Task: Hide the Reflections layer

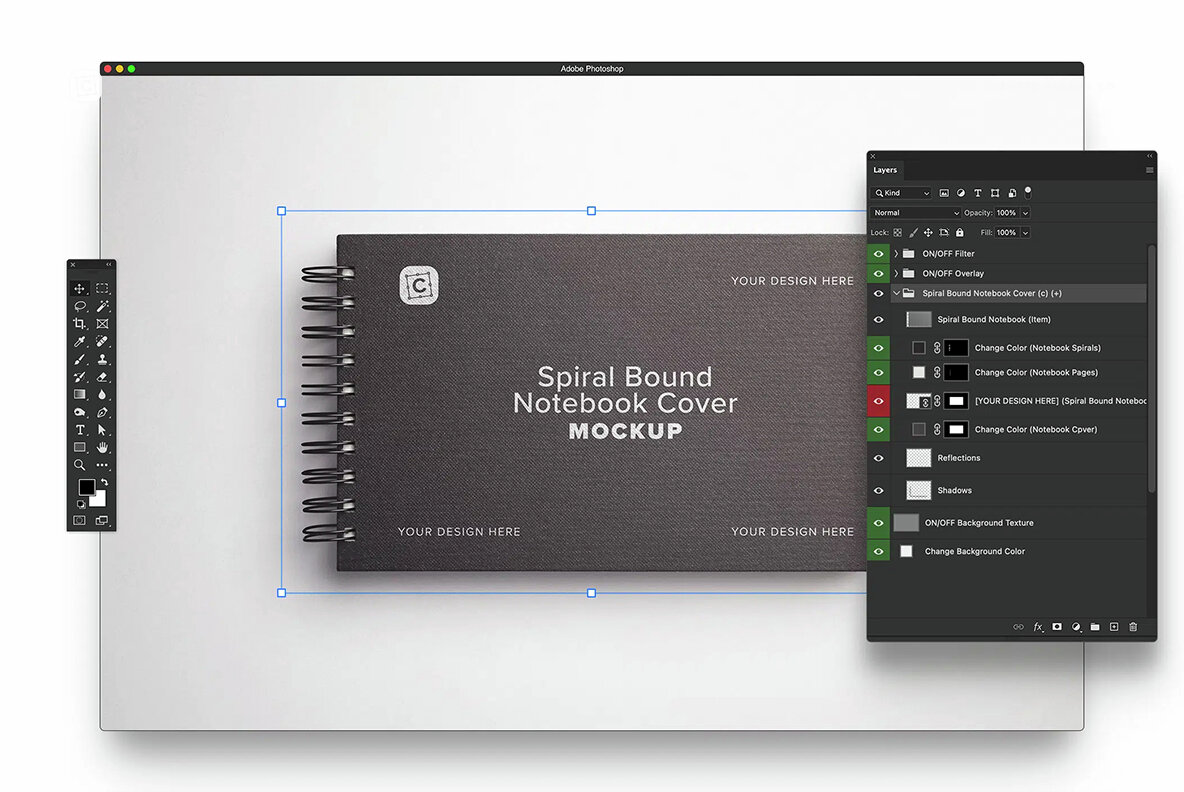Action: pyautogui.click(x=879, y=458)
